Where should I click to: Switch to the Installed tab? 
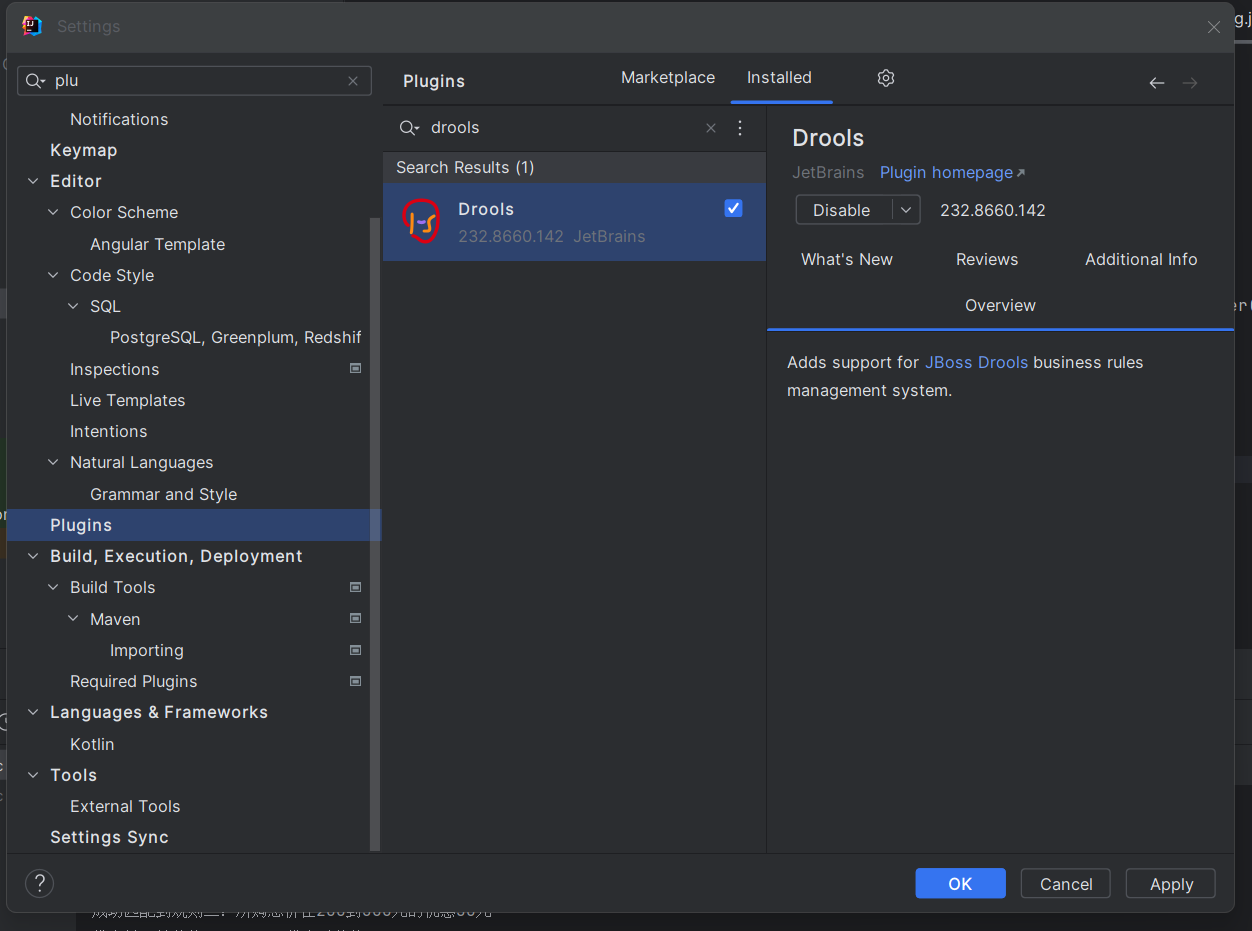pyautogui.click(x=779, y=78)
